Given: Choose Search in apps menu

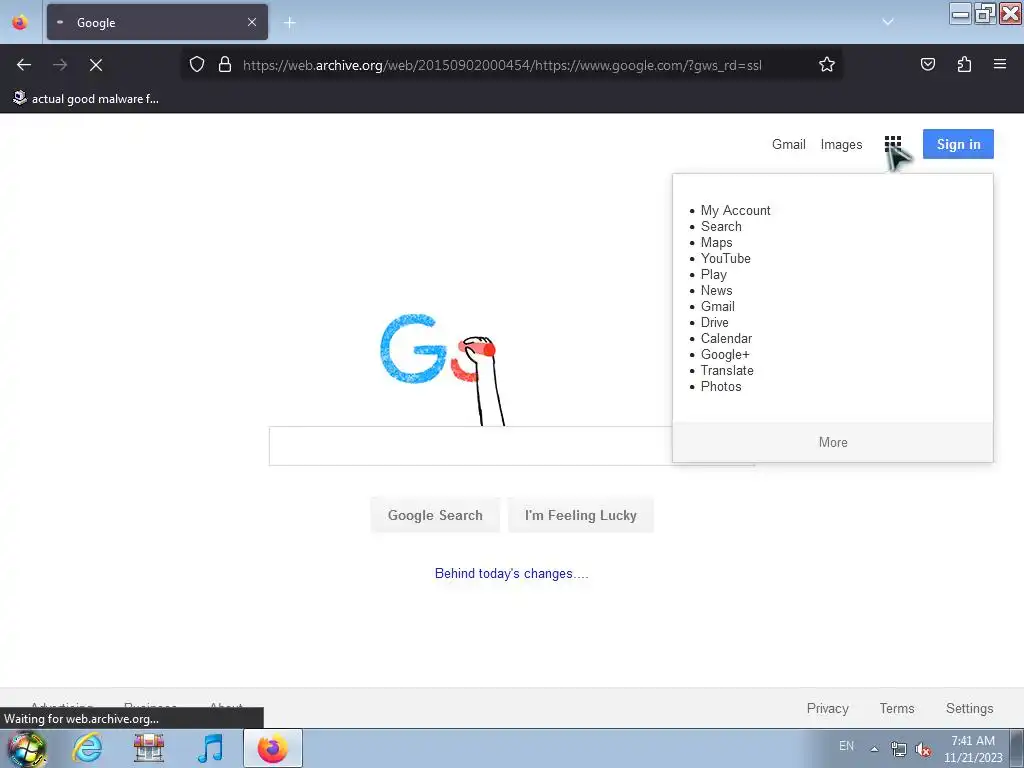Looking at the screenshot, I should [721, 227].
